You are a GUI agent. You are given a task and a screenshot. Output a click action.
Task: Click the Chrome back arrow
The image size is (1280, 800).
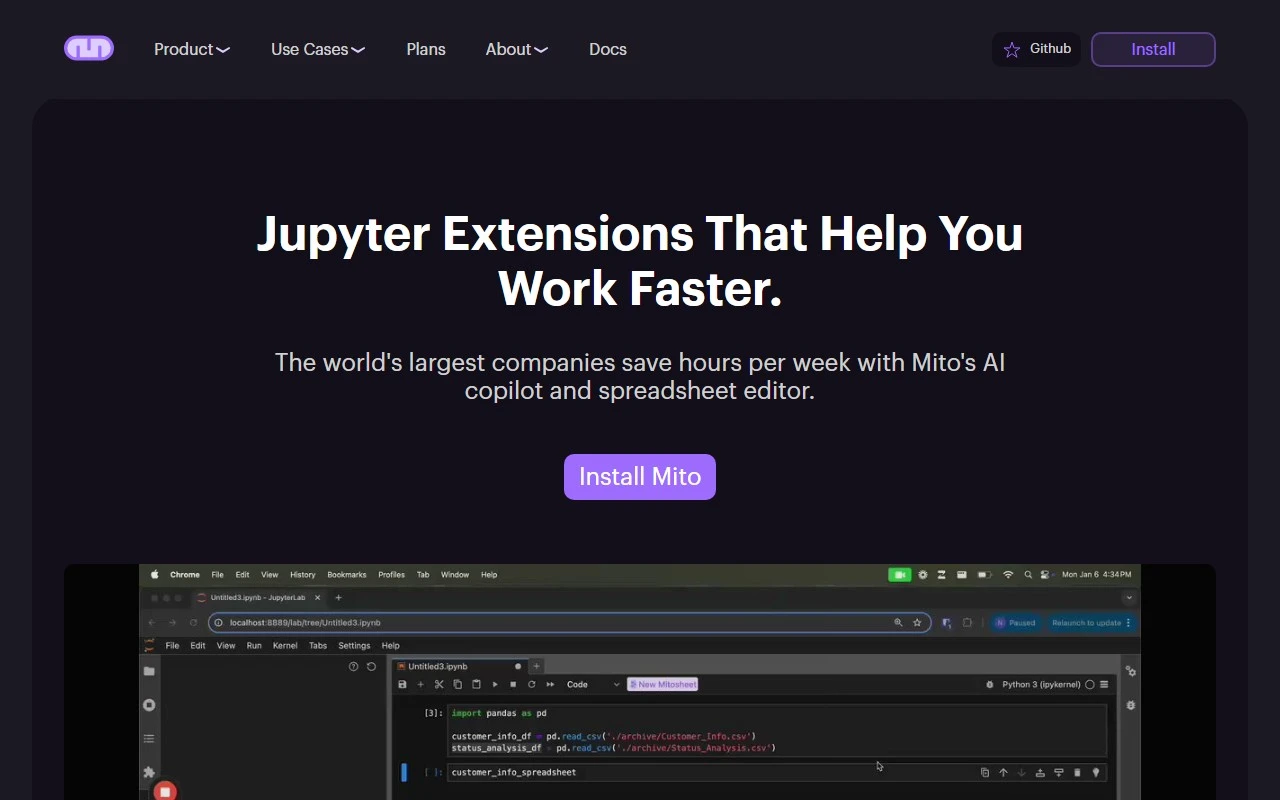[152, 622]
